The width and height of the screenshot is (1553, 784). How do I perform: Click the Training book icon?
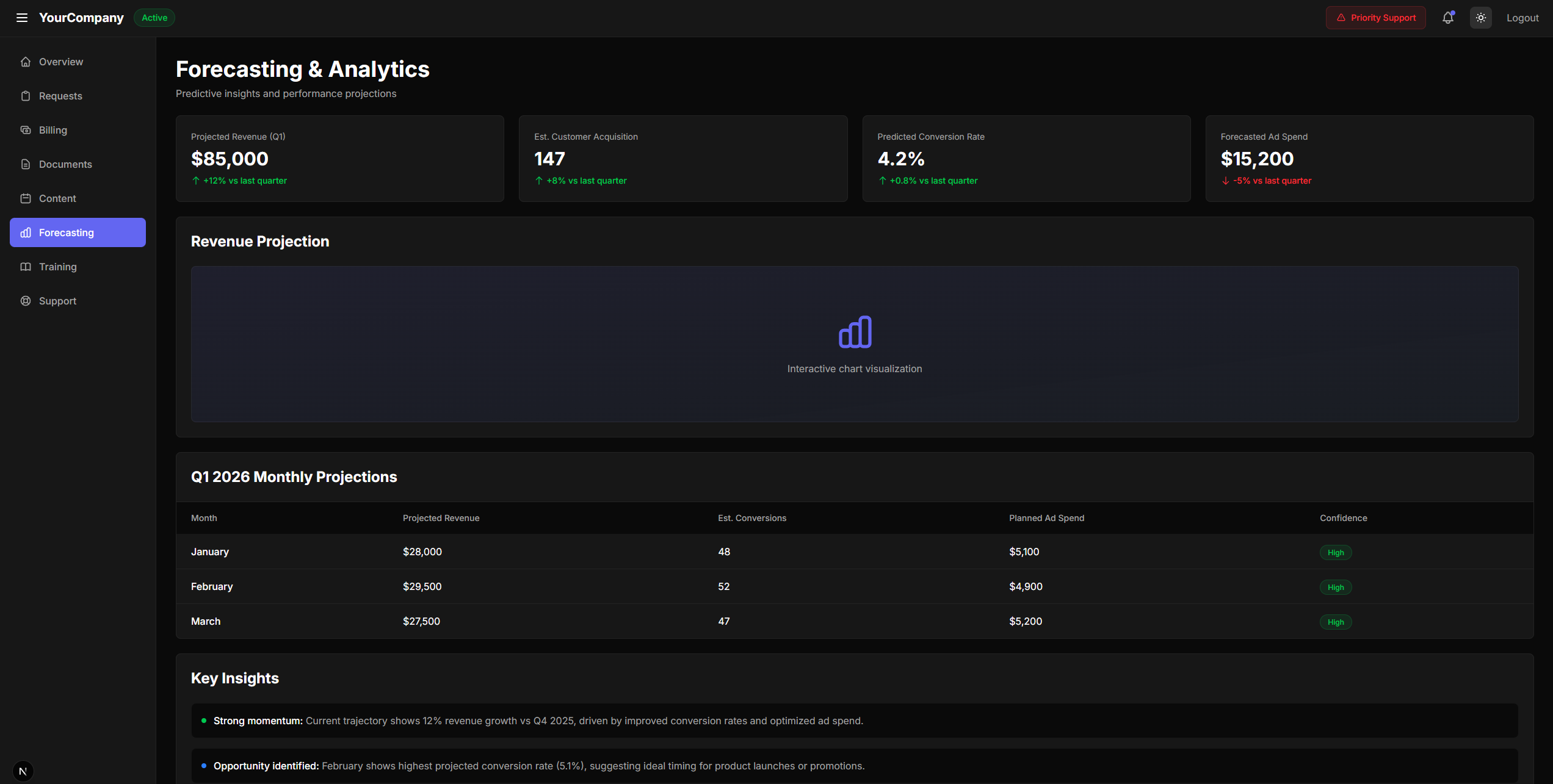pyautogui.click(x=26, y=267)
